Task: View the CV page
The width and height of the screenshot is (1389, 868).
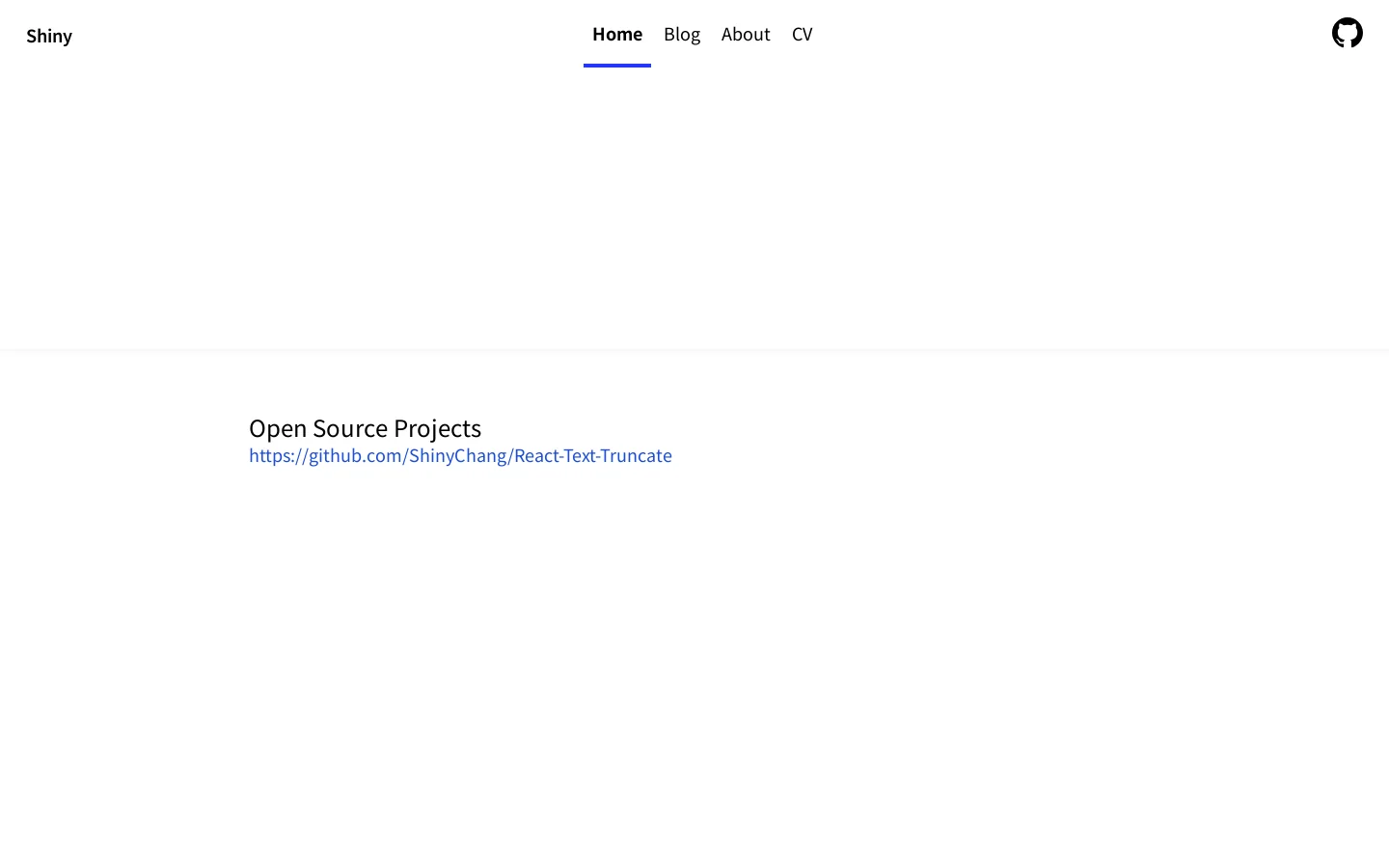Action: (803, 35)
